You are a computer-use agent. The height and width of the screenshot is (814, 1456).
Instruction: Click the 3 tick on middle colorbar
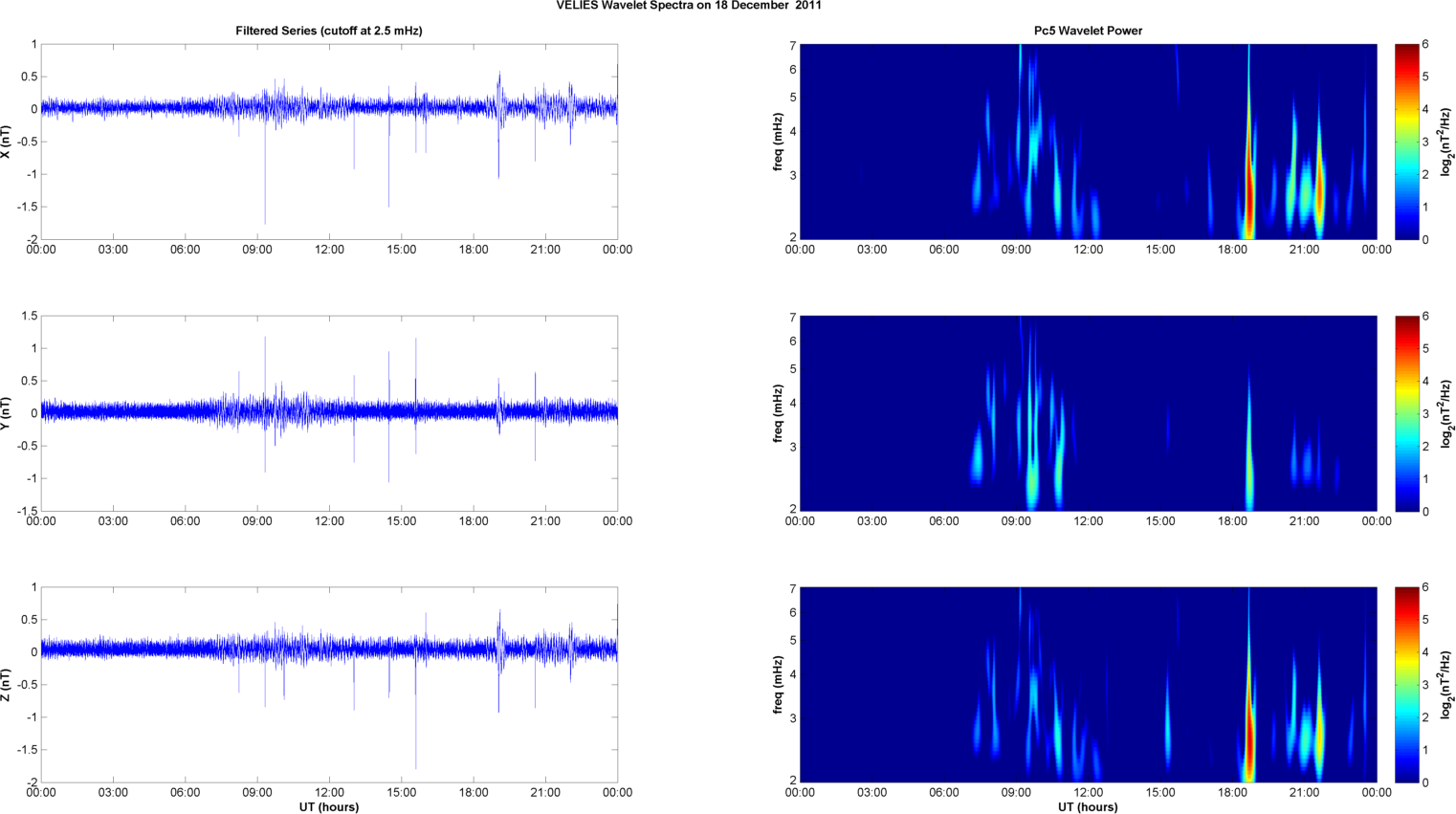point(1425,413)
